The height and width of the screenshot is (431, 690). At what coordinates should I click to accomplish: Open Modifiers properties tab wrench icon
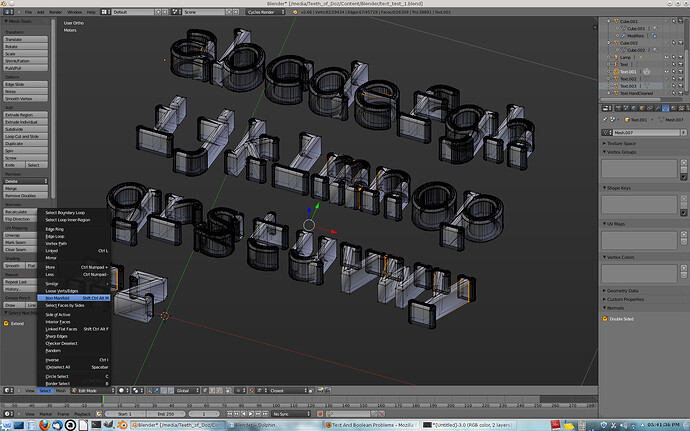coord(658,108)
